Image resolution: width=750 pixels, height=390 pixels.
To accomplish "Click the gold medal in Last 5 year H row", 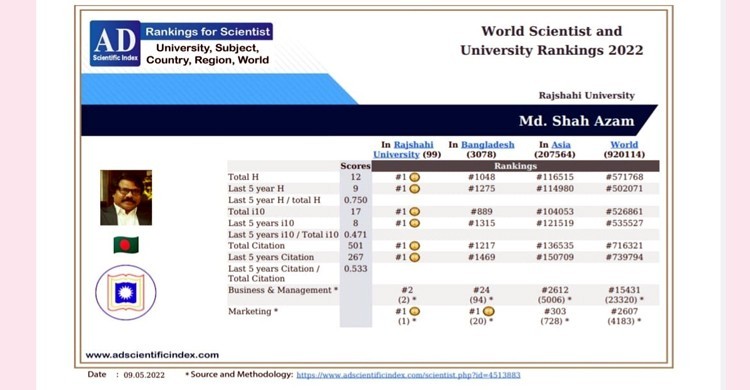I will [x=415, y=189].
